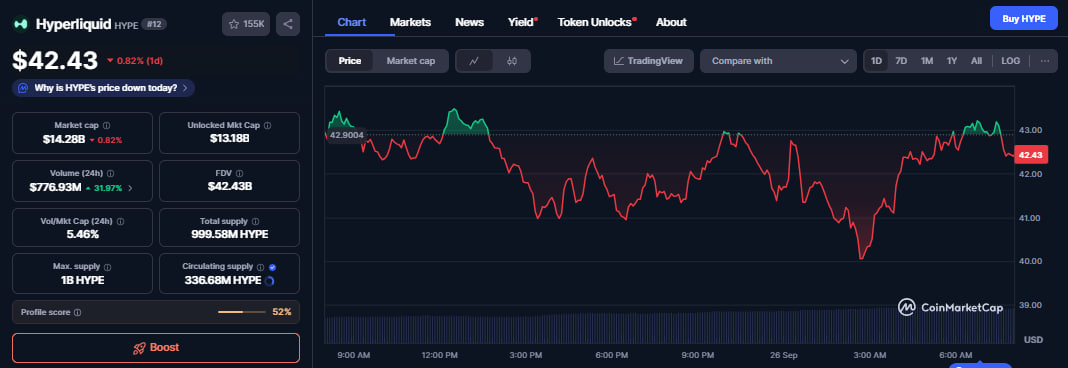Select the 1Y time range
1068x368 pixels.
coord(952,61)
